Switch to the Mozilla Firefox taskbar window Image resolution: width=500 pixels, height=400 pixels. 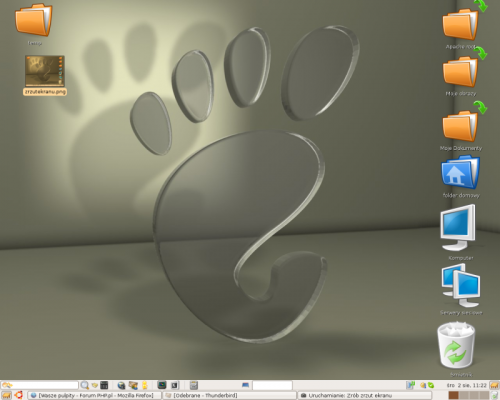point(94,395)
